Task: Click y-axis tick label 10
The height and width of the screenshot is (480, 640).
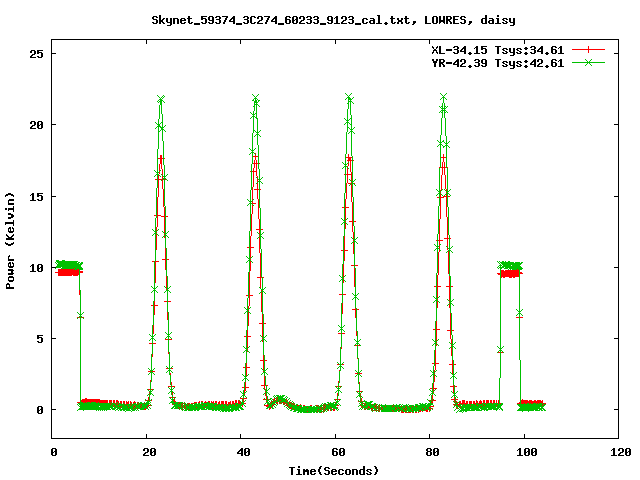Action: click(36, 268)
